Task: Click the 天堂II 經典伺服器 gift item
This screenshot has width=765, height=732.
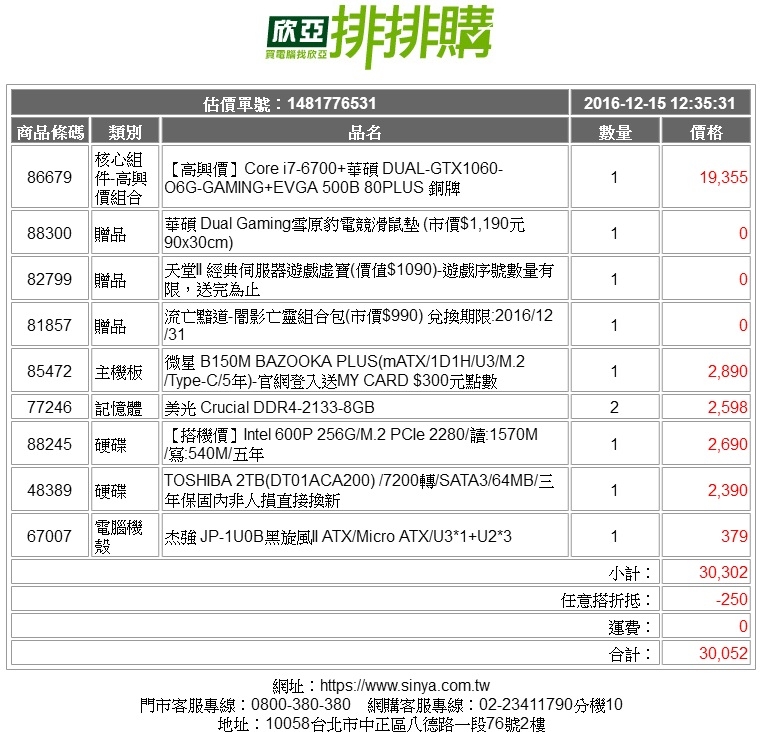Action: click(365, 278)
